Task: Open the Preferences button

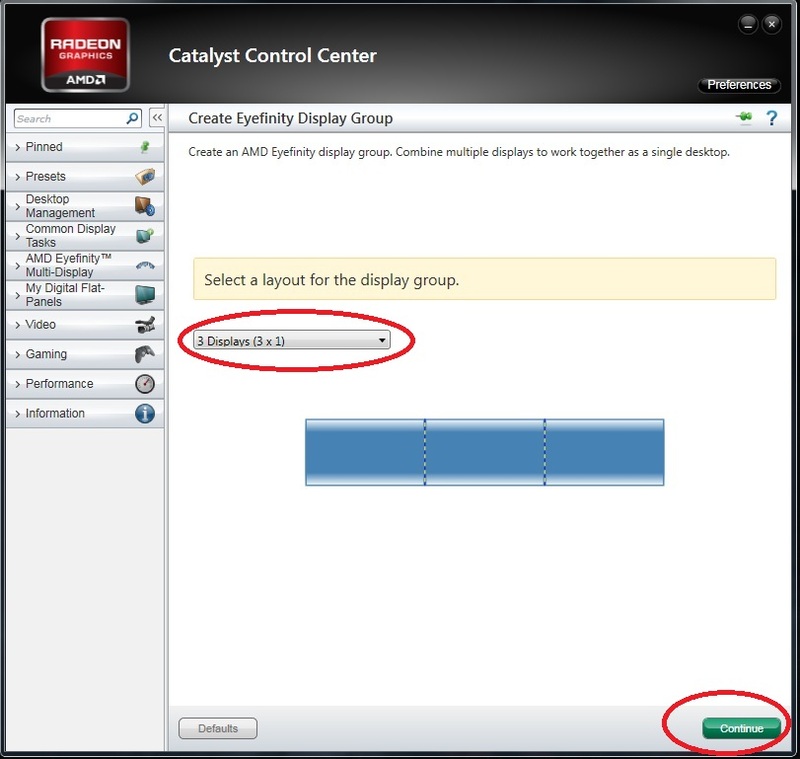Action: coord(739,85)
